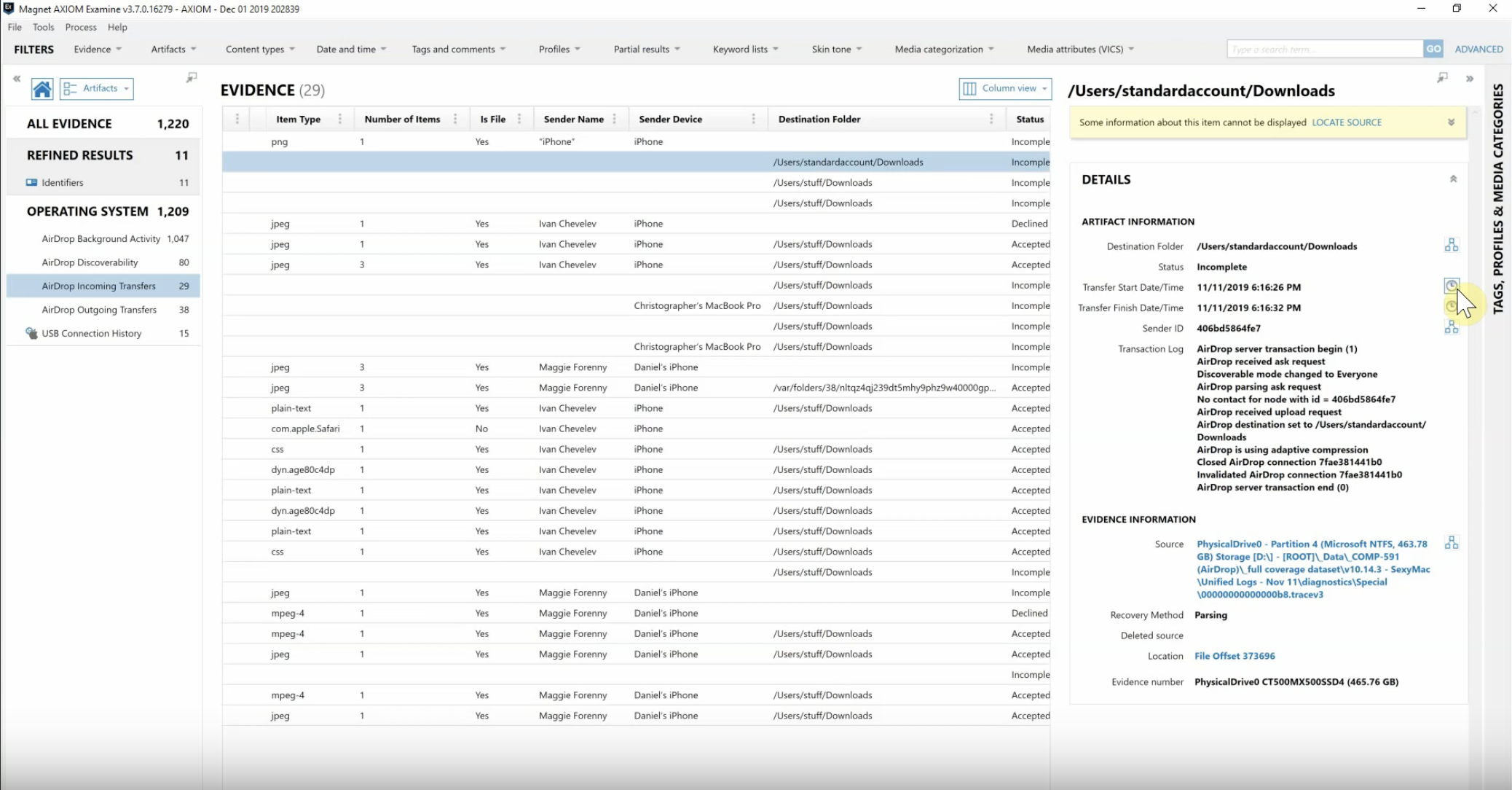Viewport: 1512px width, 790px height.
Task: Select the png row from "iPhone" sender
Action: pyautogui.click(x=636, y=141)
